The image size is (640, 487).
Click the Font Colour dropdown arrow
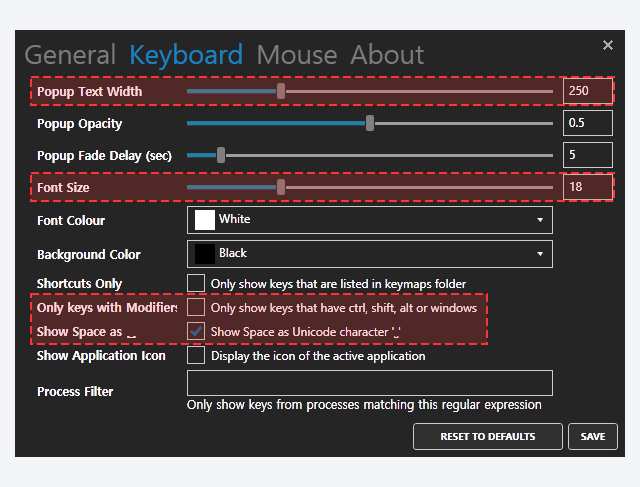(x=540, y=220)
